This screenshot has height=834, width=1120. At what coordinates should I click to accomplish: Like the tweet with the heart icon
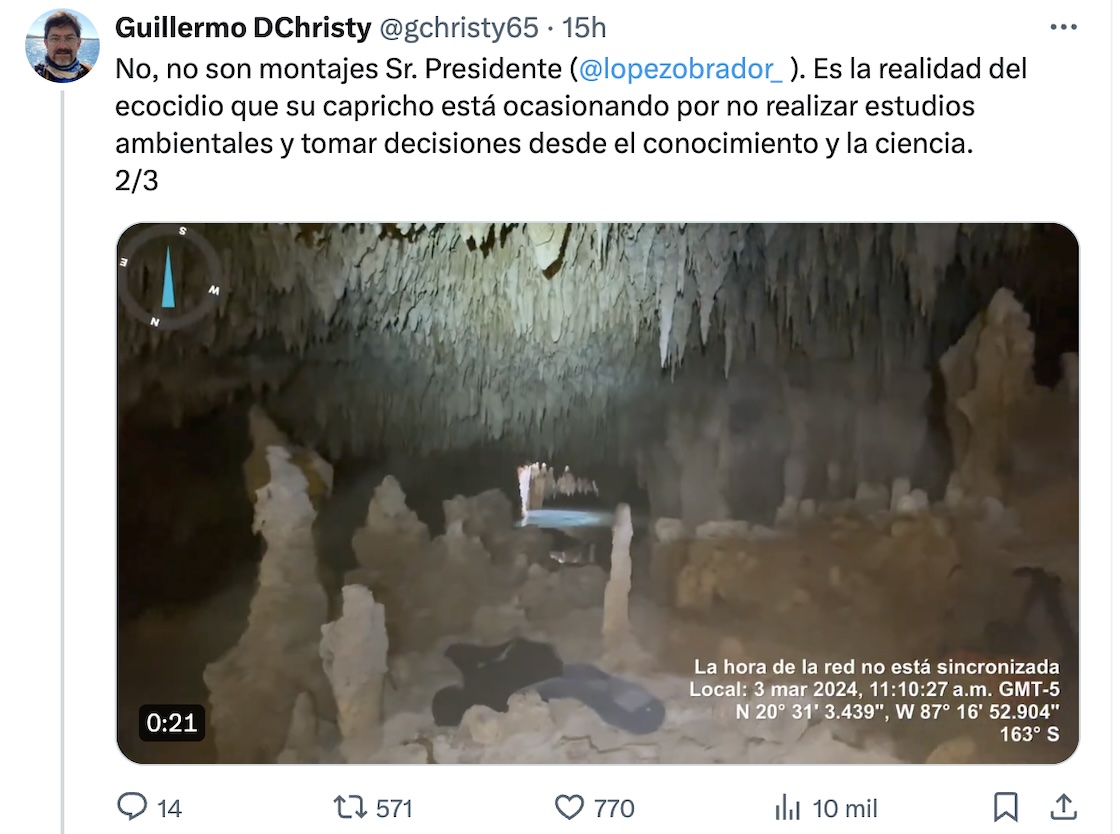tap(569, 808)
